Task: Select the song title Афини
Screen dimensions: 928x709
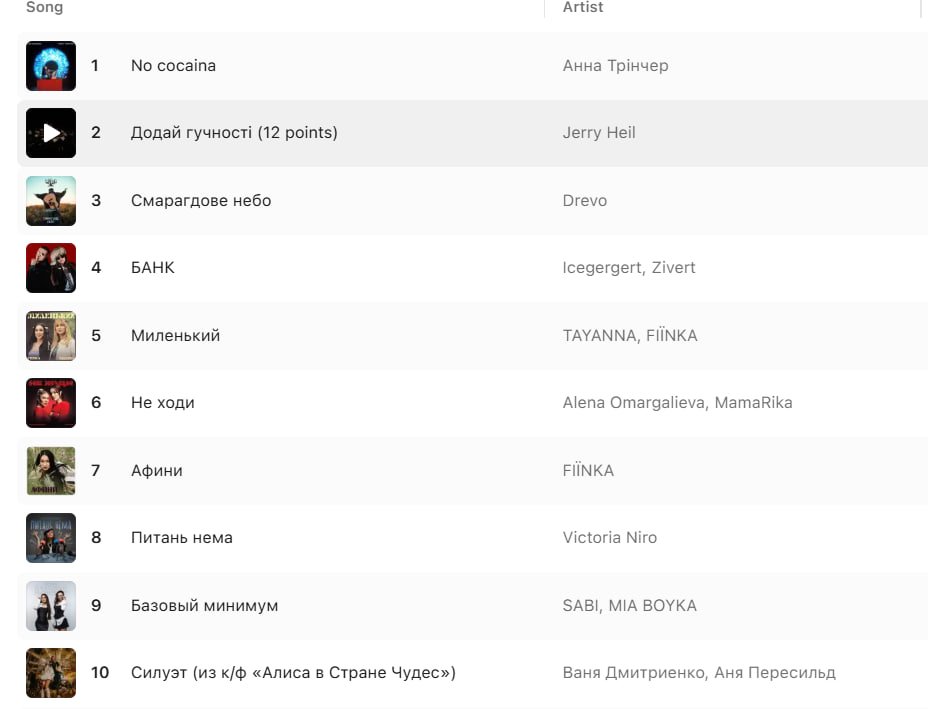Action: (157, 471)
